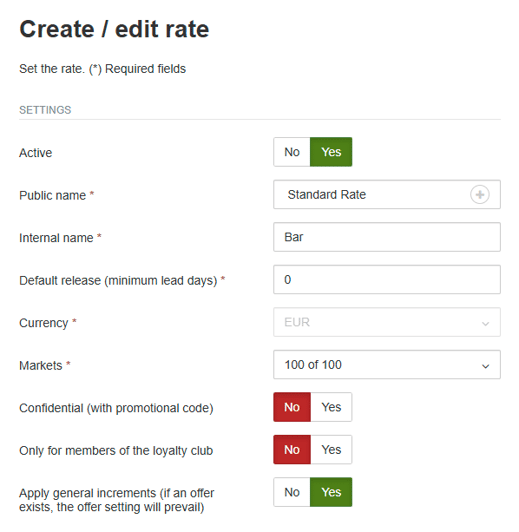Select Yes for Apply general increments
Screen dimensions: 519x532
(x=331, y=492)
